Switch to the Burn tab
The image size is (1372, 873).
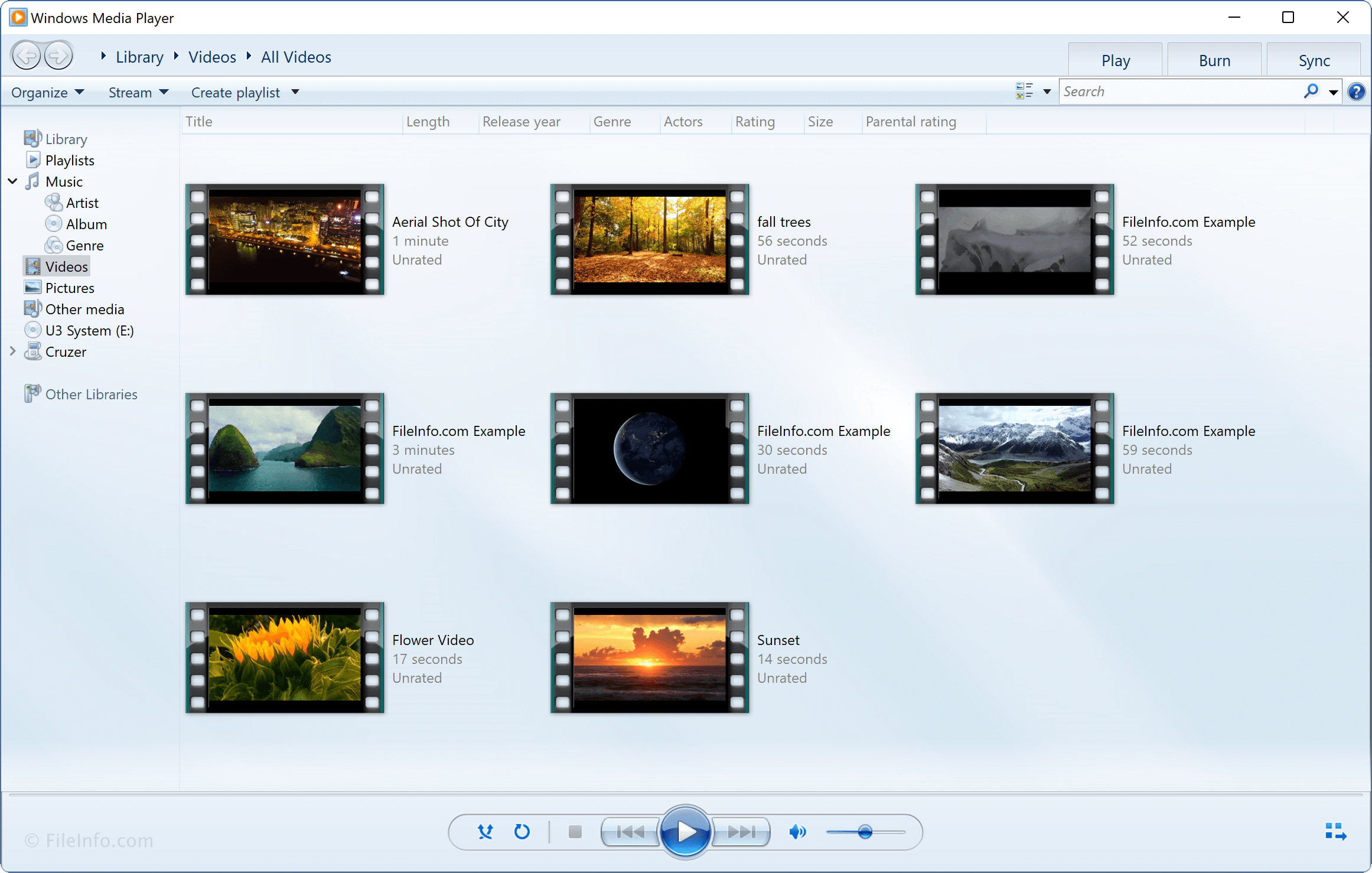pyautogui.click(x=1213, y=60)
